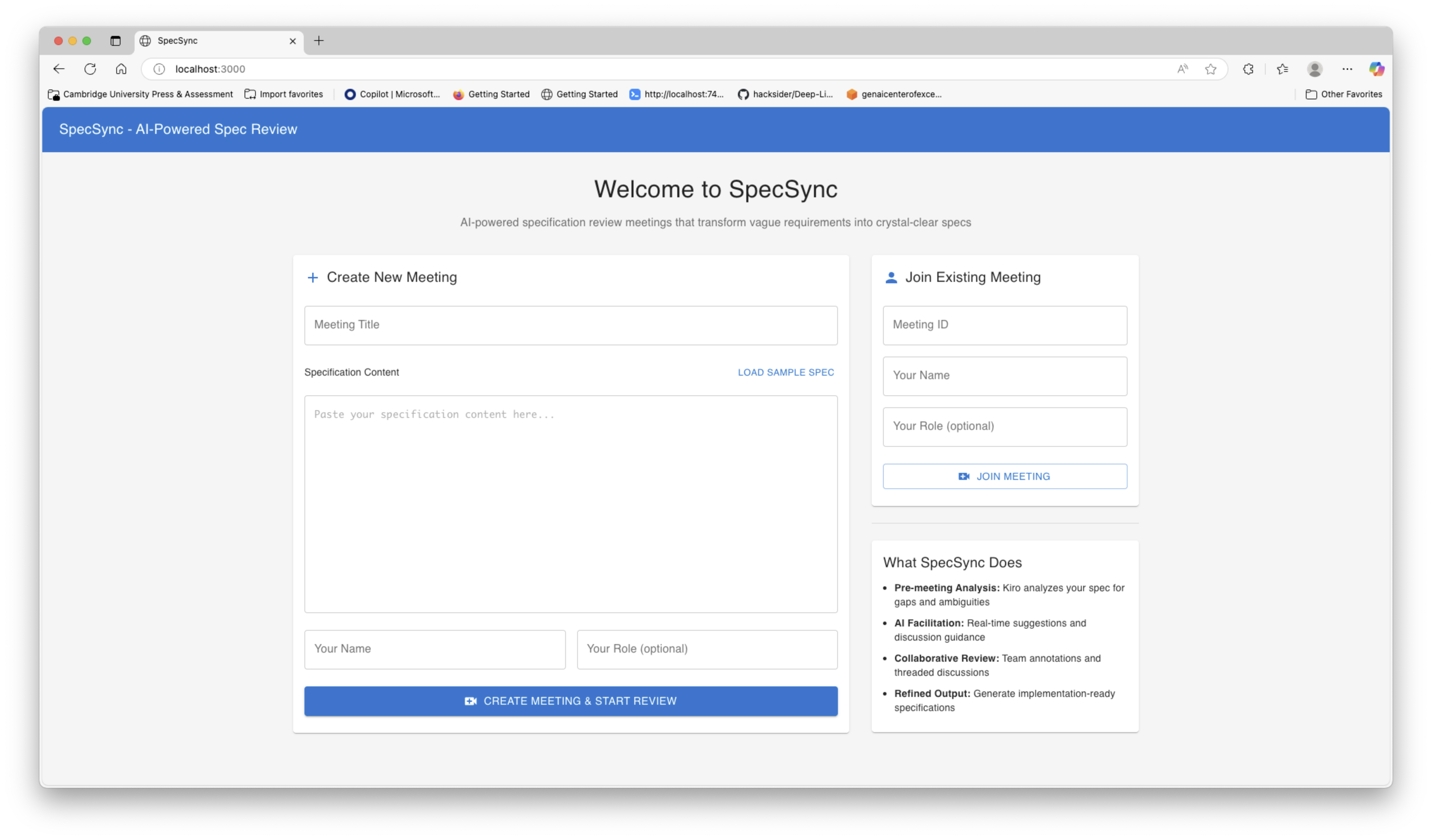
Task: Click the browser back arrow
Action: pos(59,69)
